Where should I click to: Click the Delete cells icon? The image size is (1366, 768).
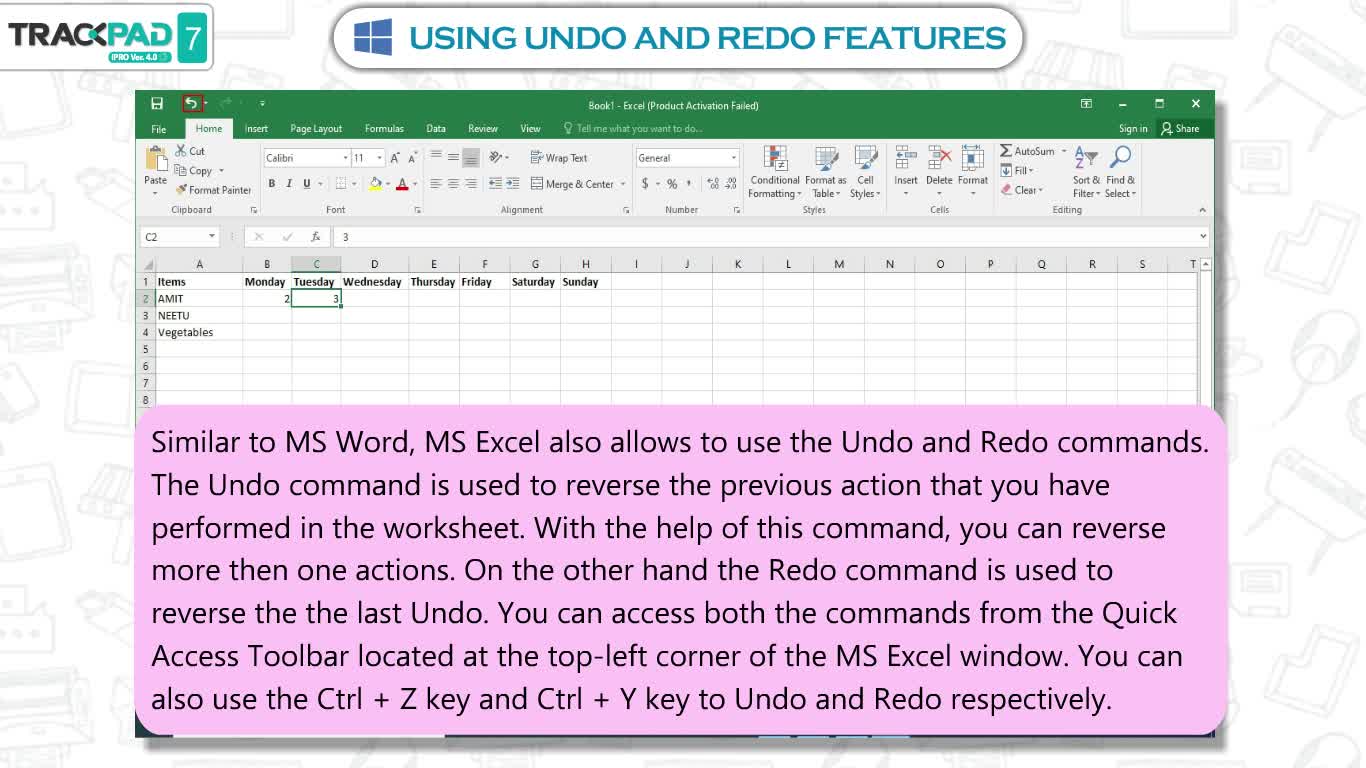click(x=939, y=158)
